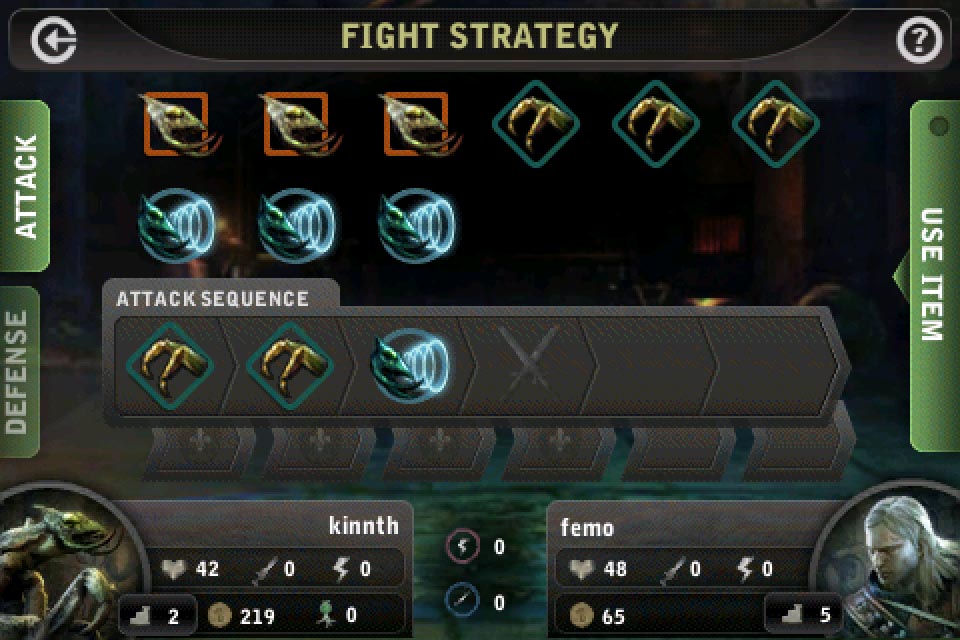The image size is (960, 640).
Task: Remove first claw from attack sequence
Action: tap(170, 366)
